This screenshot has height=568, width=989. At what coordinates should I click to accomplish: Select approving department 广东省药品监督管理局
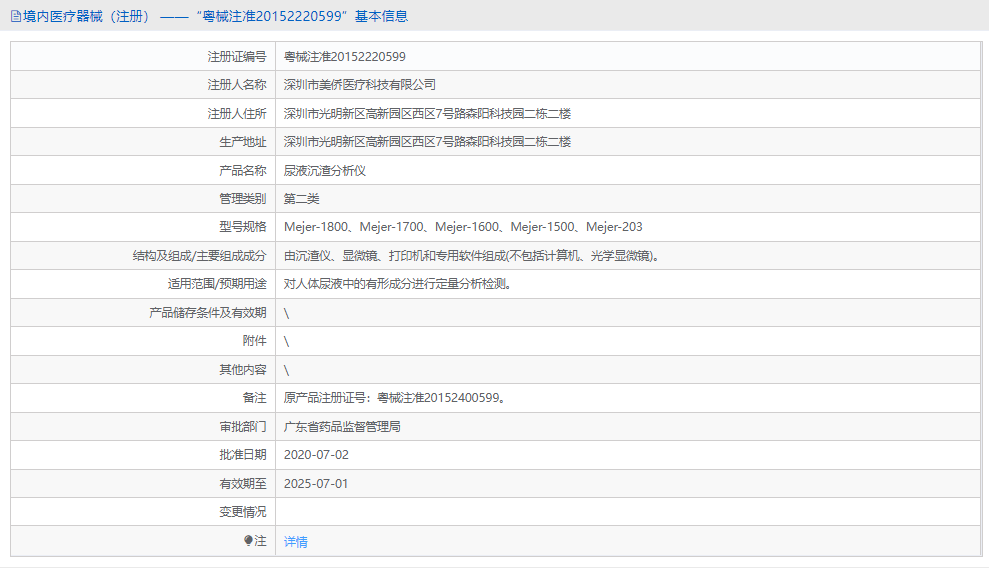tap(342, 427)
